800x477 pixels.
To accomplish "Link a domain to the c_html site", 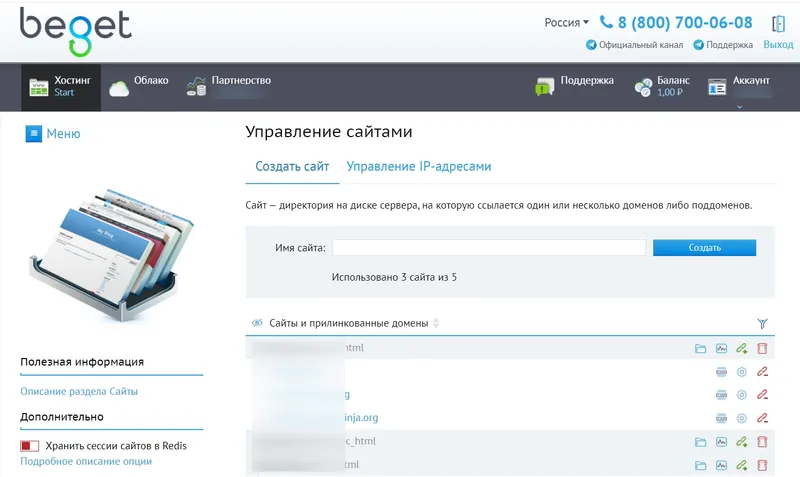I will coord(741,442).
